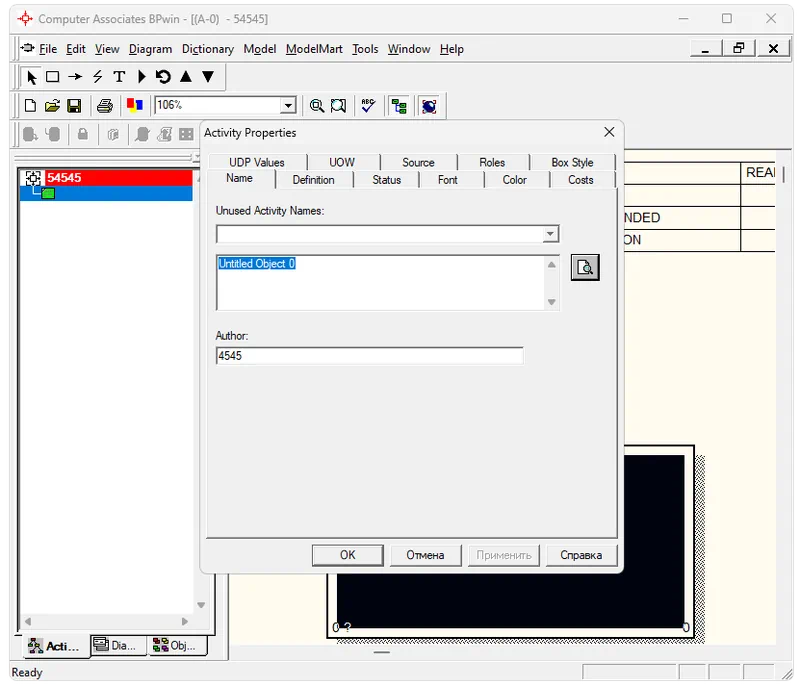Screen dimensions: 800x687
Task: Click explorer horizontal scroll left arrow
Action: pyautogui.click(x=28, y=621)
